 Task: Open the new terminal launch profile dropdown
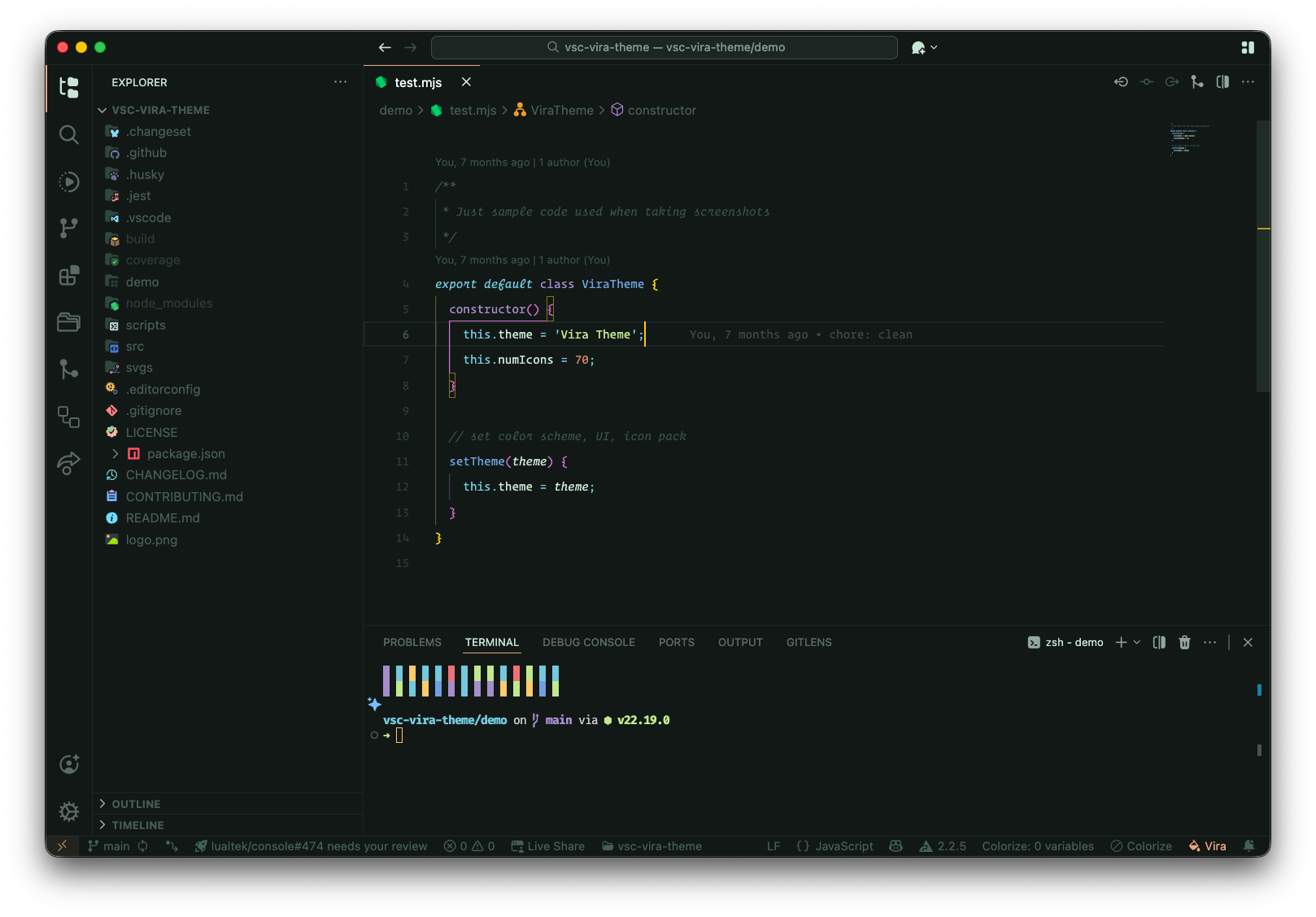pos(1137,643)
